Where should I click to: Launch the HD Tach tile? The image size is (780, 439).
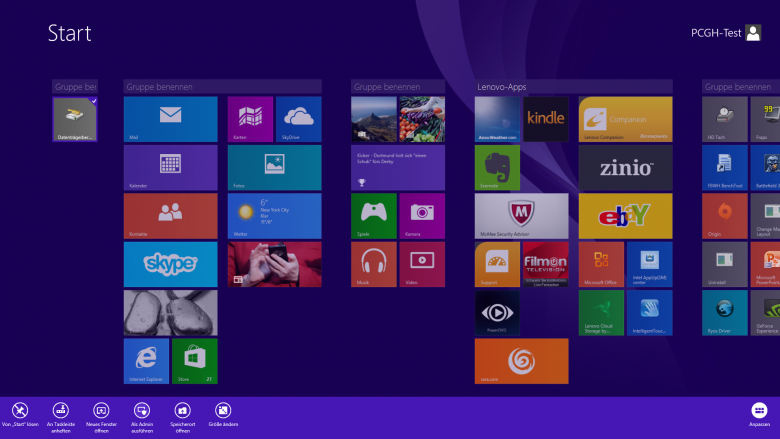[x=725, y=119]
